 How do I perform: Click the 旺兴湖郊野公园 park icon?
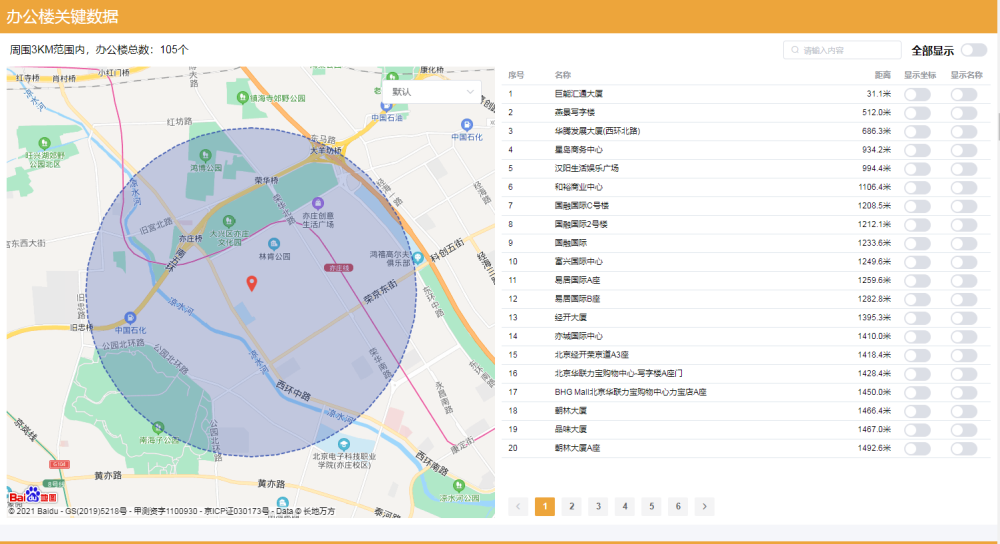(44, 143)
